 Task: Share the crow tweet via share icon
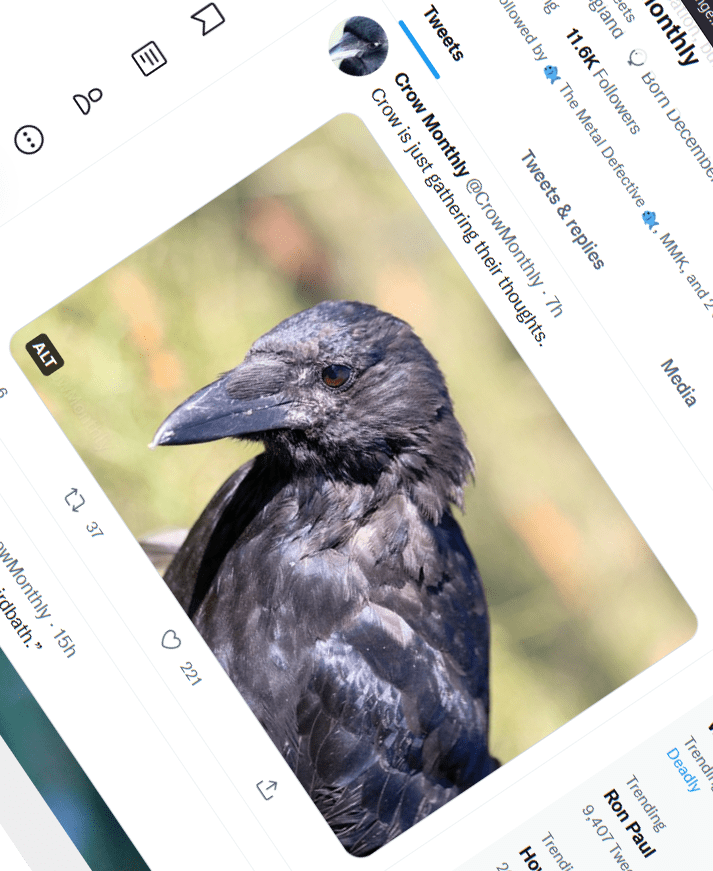267,789
